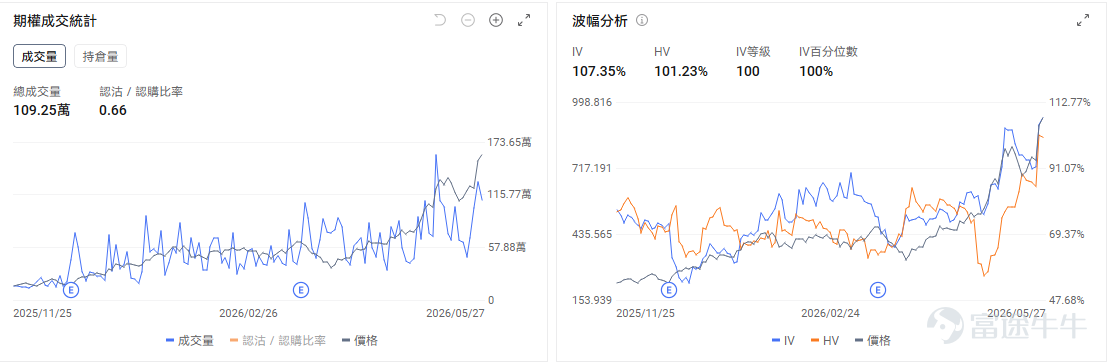
Task: Expand the 期權成交統計 chart to fullscreen
Action: [524, 20]
